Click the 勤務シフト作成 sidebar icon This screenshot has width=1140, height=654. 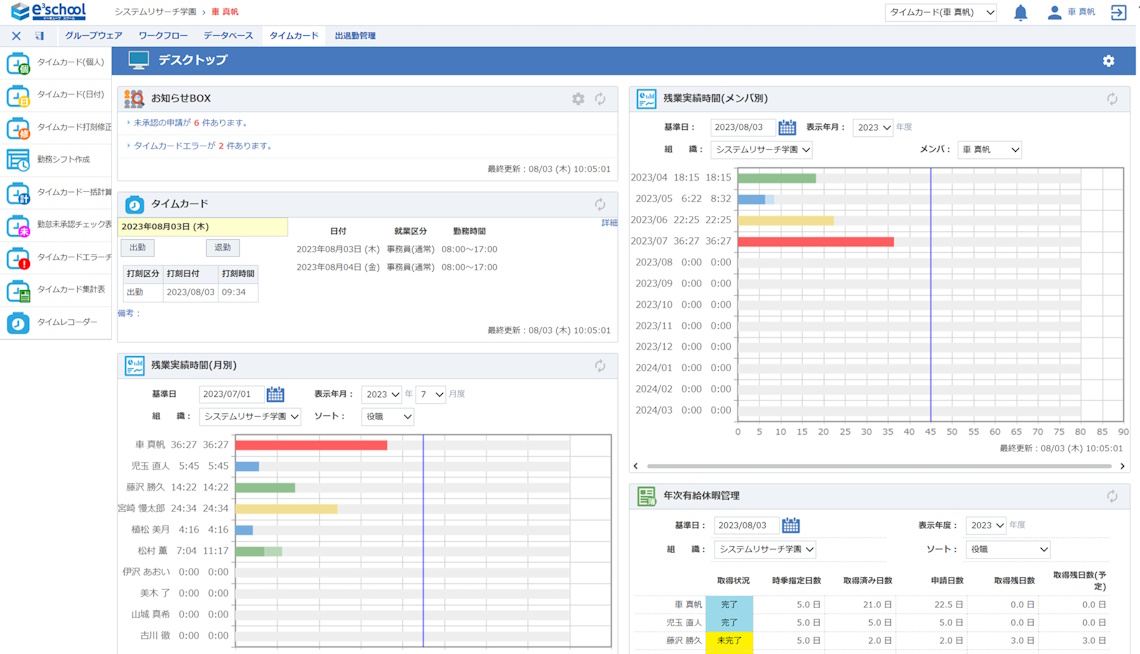18,160
